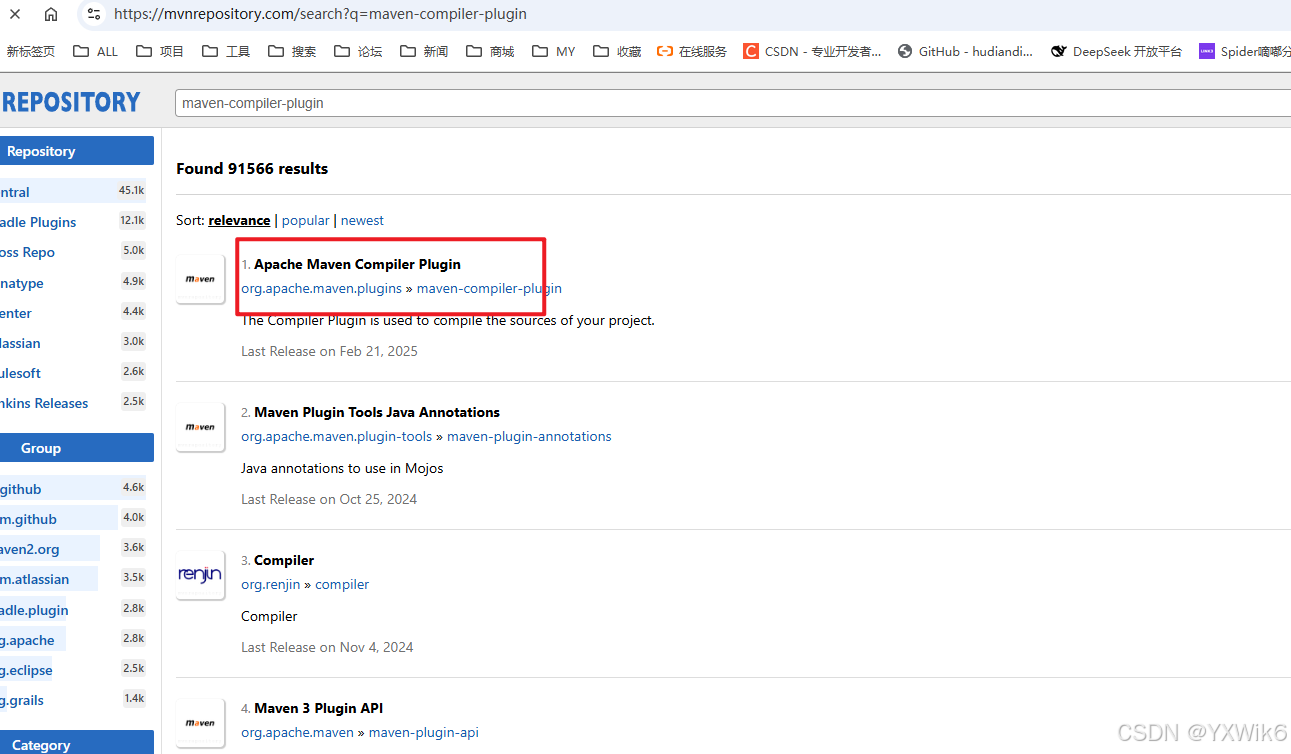
Task: Select 'Found 91566 results' heading text
Action: coord(252,168)
